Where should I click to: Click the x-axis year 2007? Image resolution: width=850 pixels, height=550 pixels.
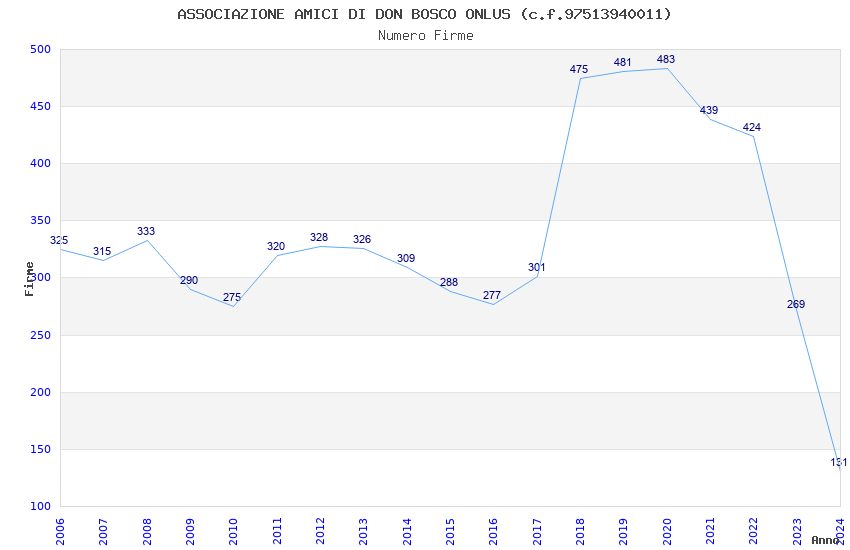click(103, 531)
